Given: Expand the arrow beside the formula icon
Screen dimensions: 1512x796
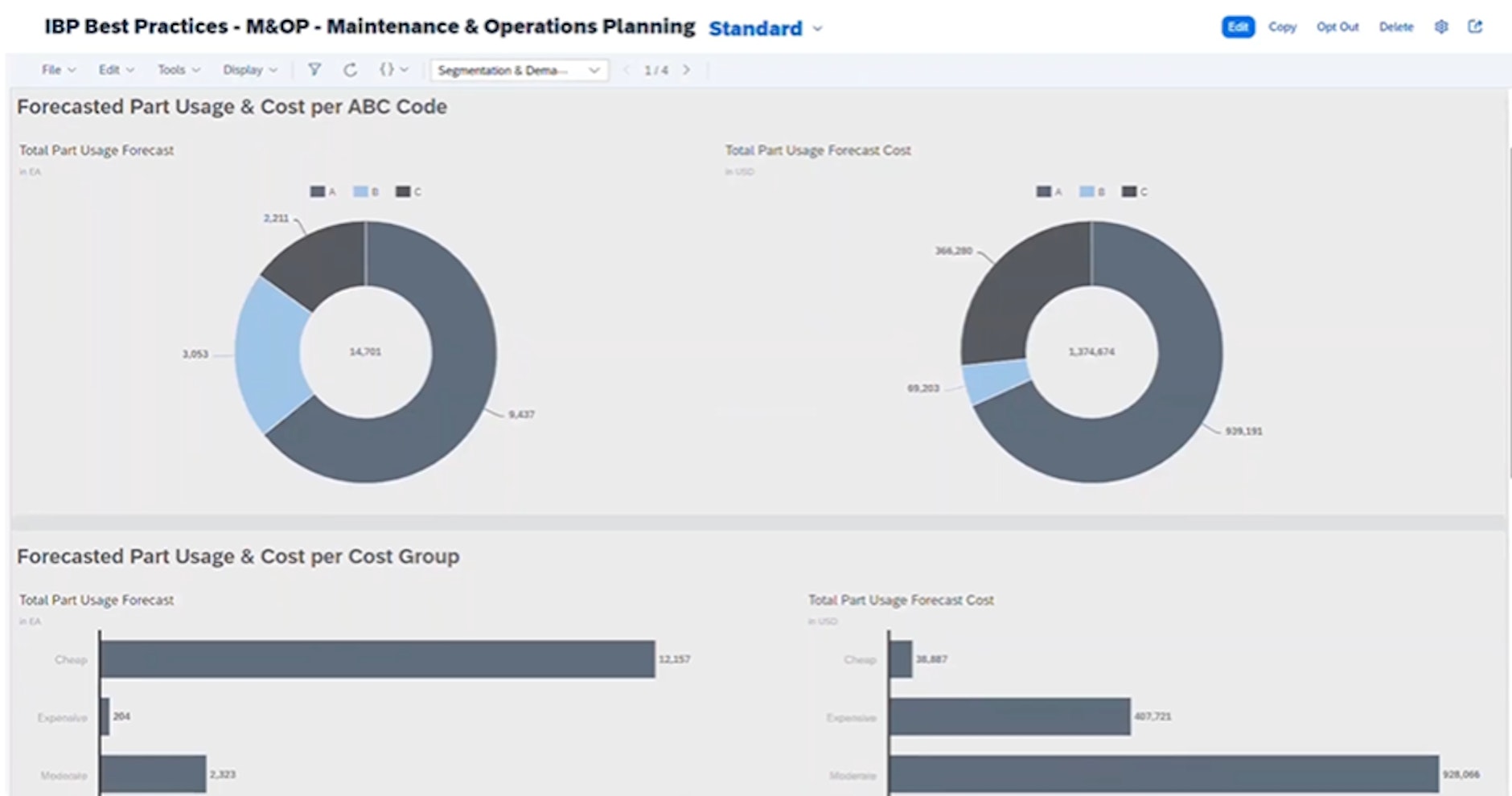Looking at the screenshot, I should click(x=402, y=70).
